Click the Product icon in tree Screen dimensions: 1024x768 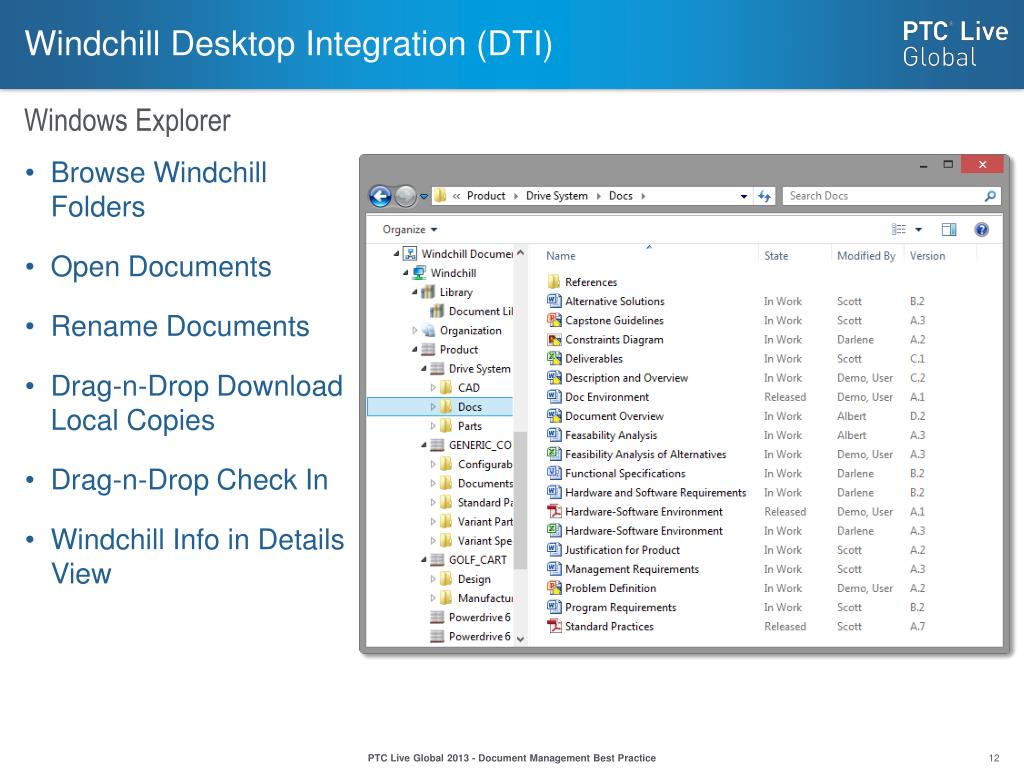pos(428,349)
